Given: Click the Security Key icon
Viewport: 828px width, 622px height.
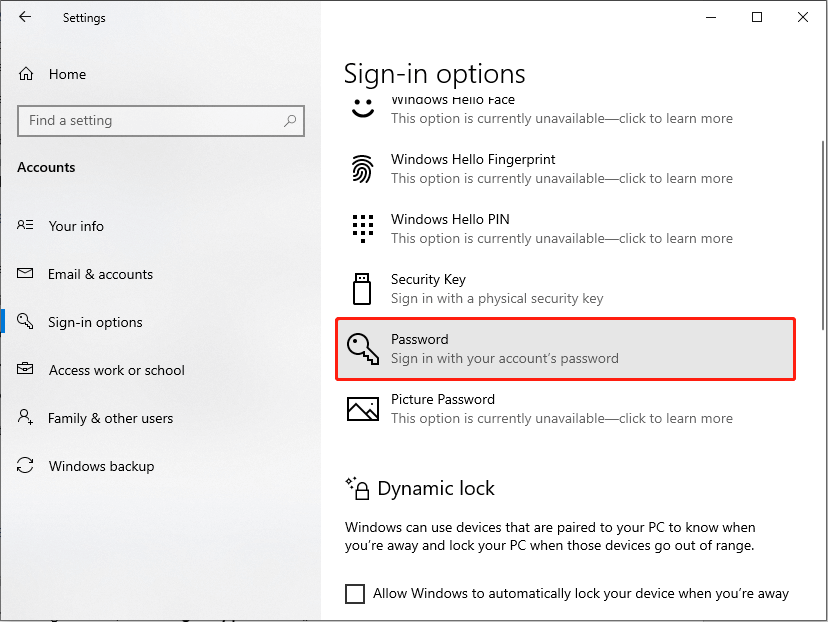Looking at the screenshot, I should pyautogui.click(x=361, y=288).
